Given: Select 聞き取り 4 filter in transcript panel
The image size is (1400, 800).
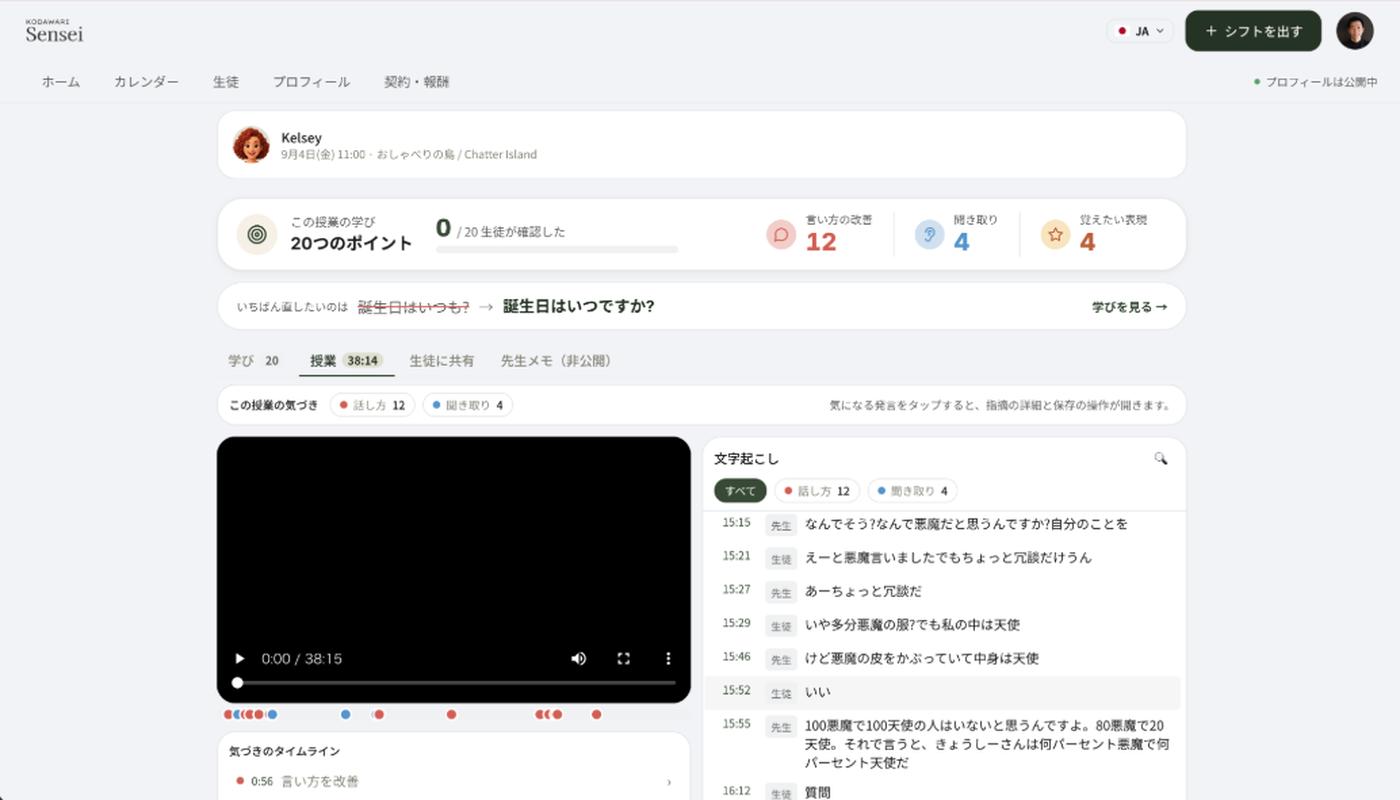Looking at the screenshot, I should point(912,491).
